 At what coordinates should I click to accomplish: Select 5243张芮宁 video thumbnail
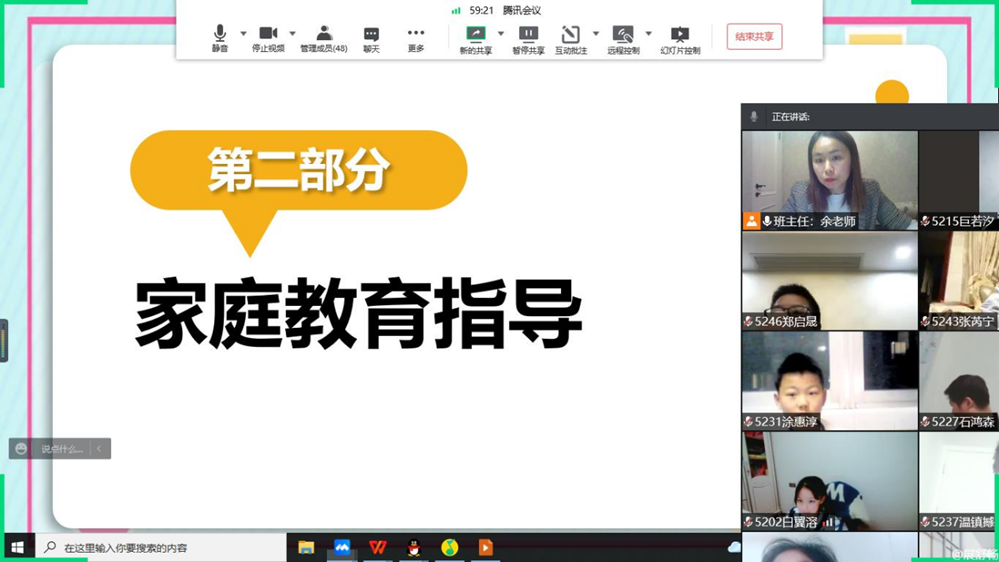click(959, 280)
